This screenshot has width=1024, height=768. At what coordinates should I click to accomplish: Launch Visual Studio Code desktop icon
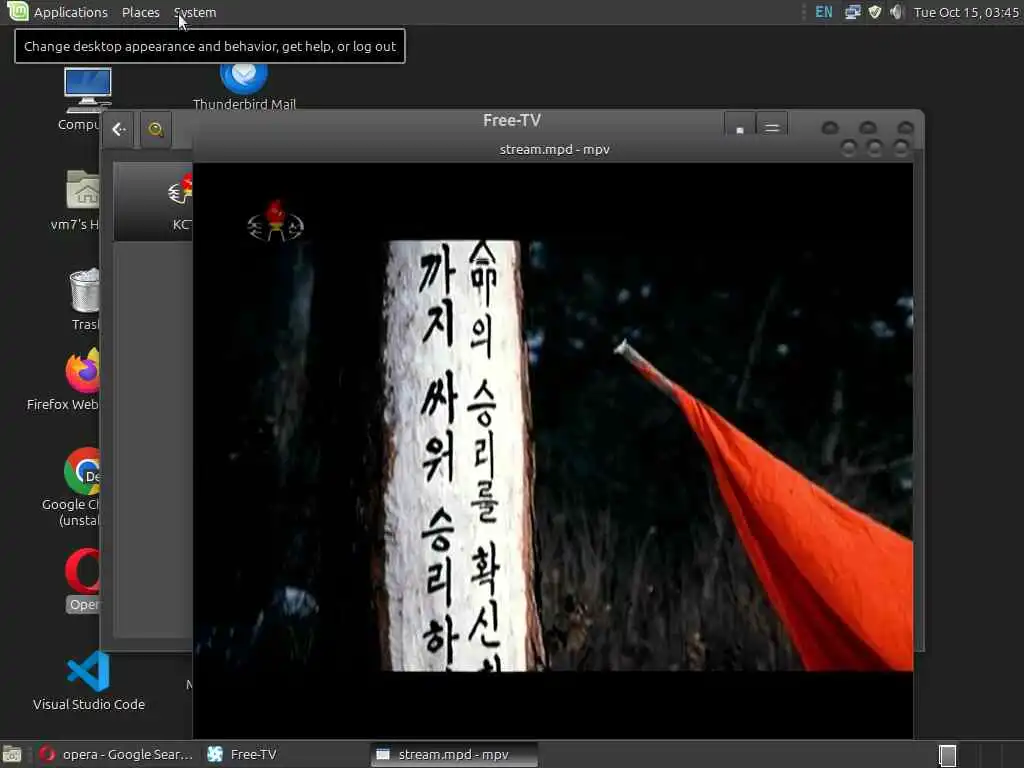coord(89,680)
